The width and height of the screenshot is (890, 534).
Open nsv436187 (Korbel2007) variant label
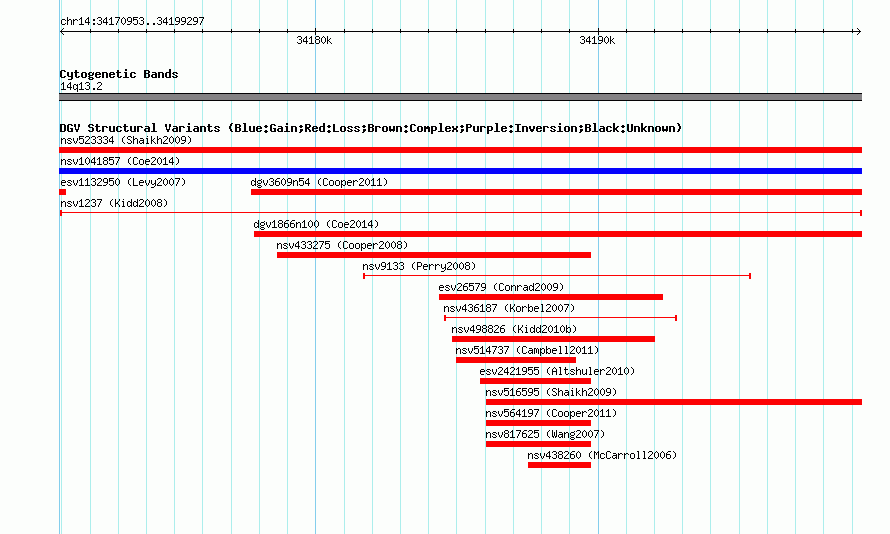point(509,308)
